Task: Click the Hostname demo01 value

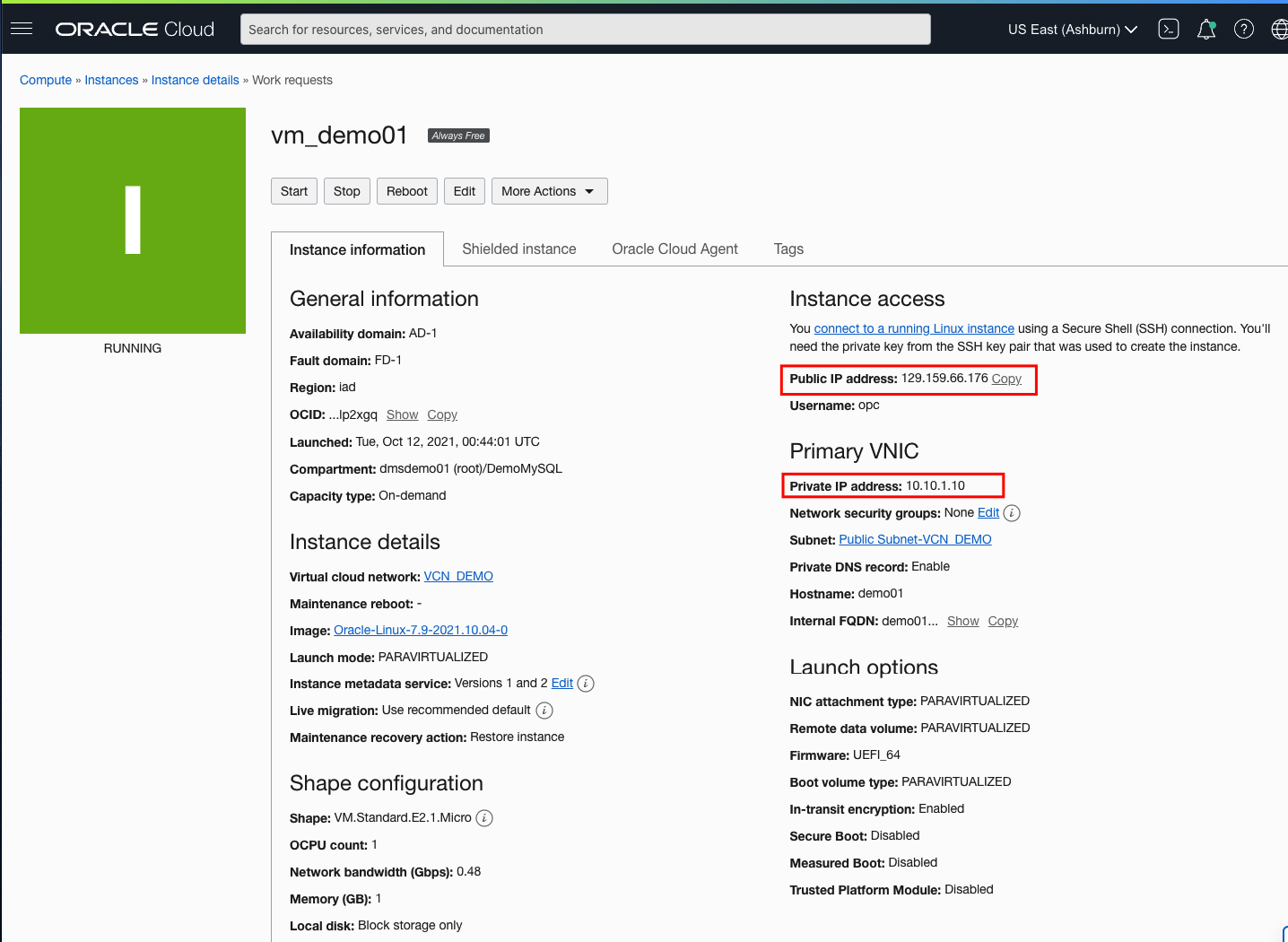Action: tap(881, 593)
